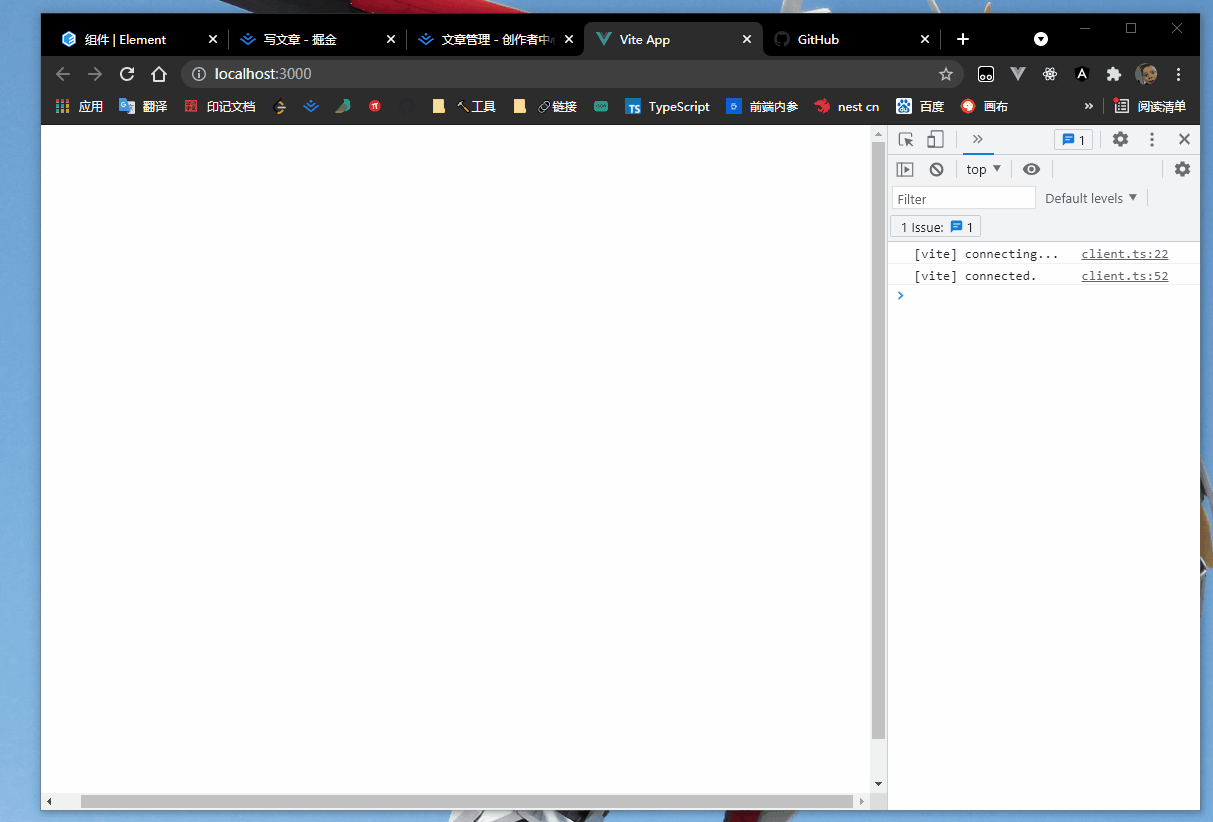This screenshot has height=822, width=1213.
Task: Toggle the device toolbar icon
Action: click(935, 140)
